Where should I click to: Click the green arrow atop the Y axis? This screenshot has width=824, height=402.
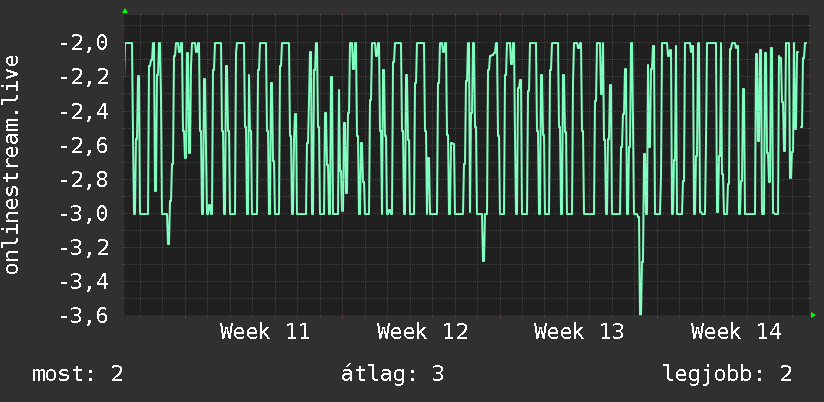point(125,11)
